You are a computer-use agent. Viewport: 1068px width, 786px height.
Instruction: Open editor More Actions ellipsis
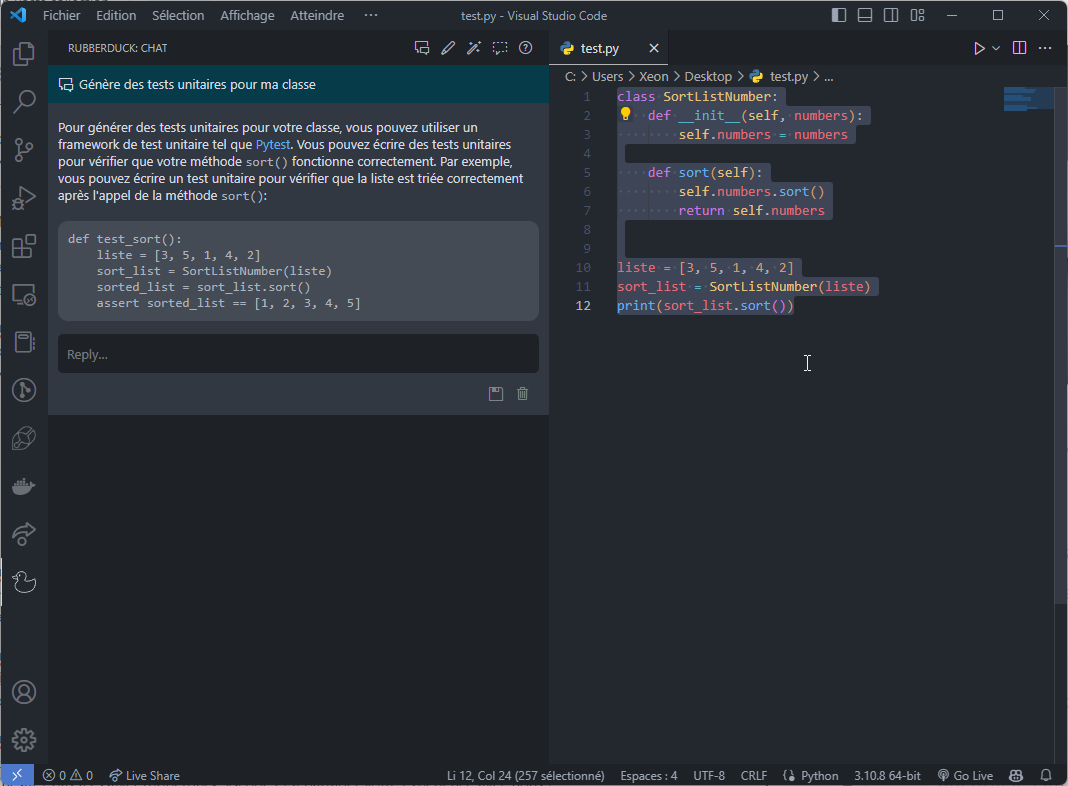point(1045,48)
